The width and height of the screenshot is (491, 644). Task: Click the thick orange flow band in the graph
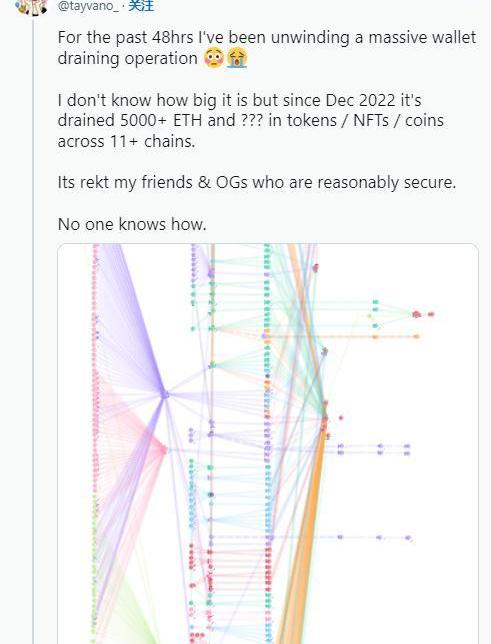coord(306,534)
